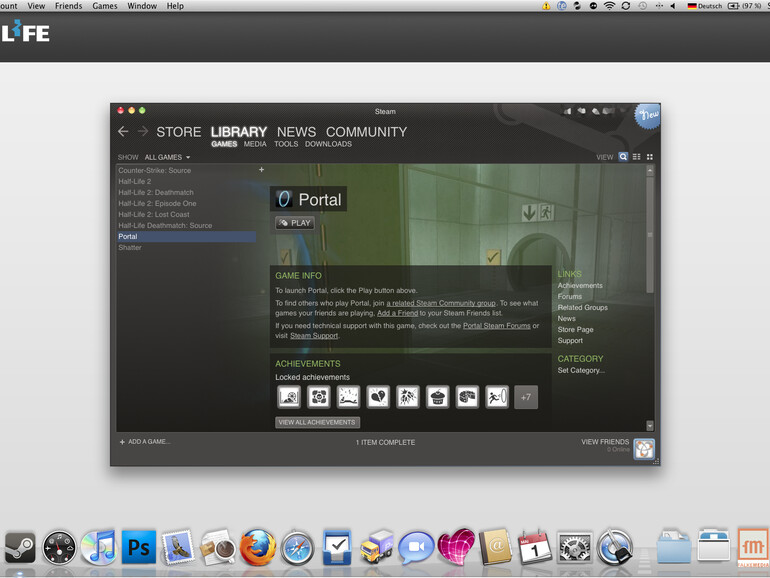Open friends avatar icon at bottom right

[644, 449]
